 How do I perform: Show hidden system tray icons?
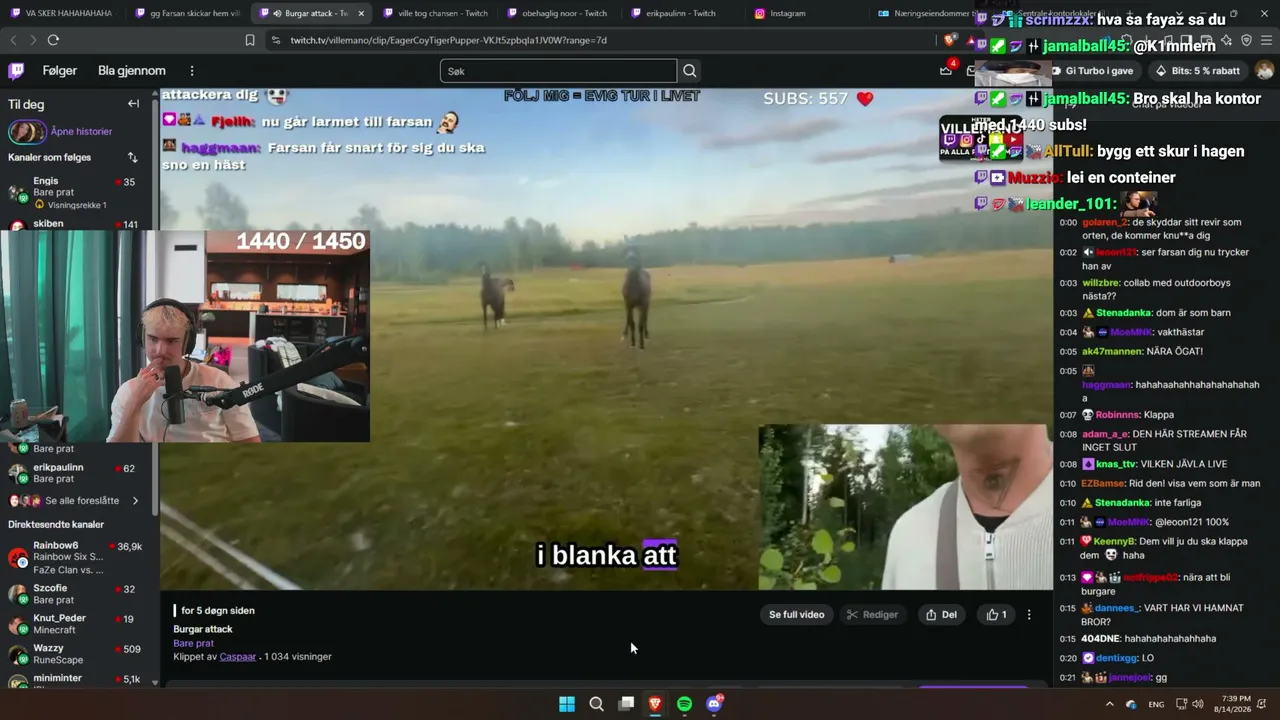[1109, 704]
